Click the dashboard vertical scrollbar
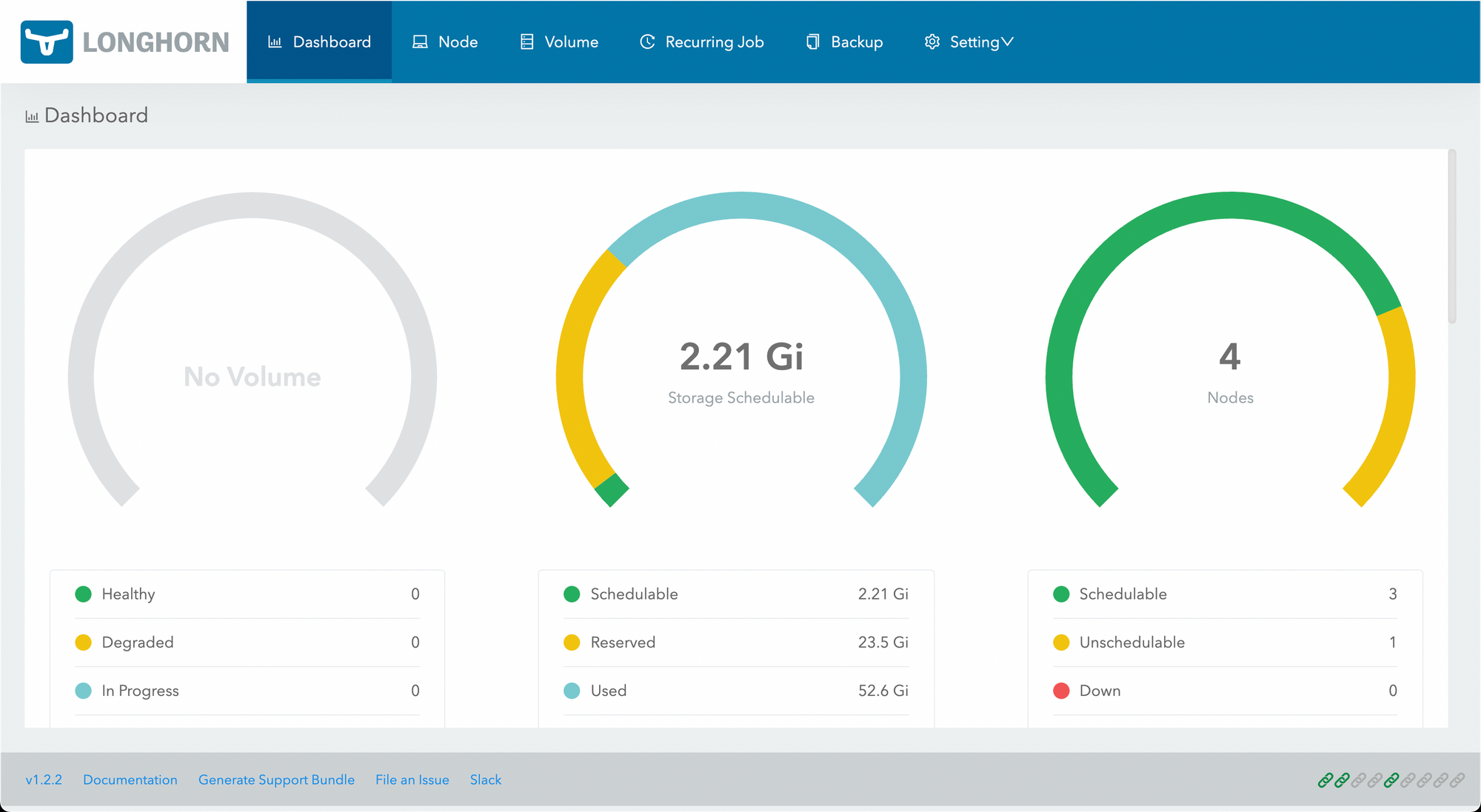 click(x=1452, y=237)
